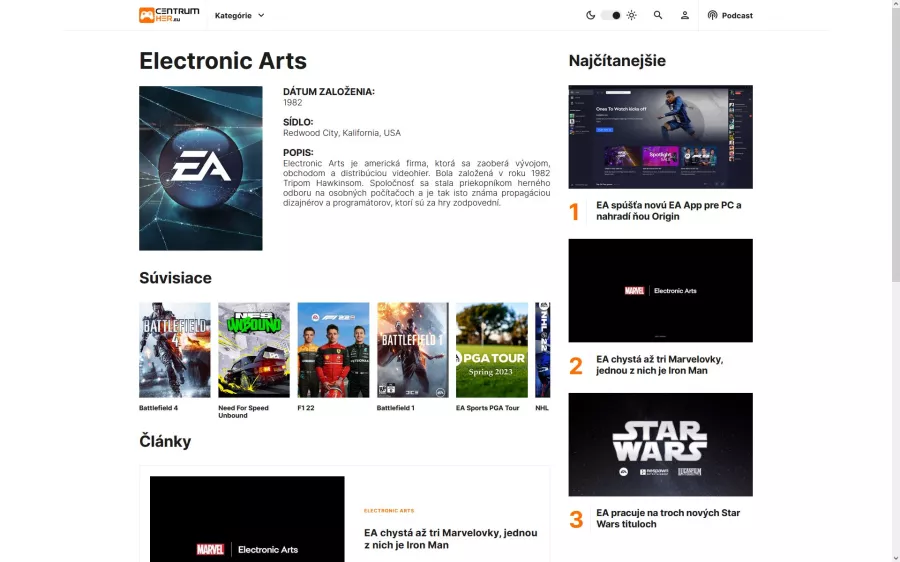
Task: Click the scrollbar up arrow
Action: coord(895,4)
